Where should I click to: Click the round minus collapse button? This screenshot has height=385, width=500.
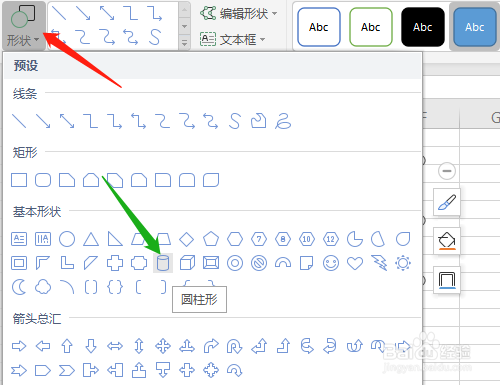pyautogui.click(x=447, y=171)
